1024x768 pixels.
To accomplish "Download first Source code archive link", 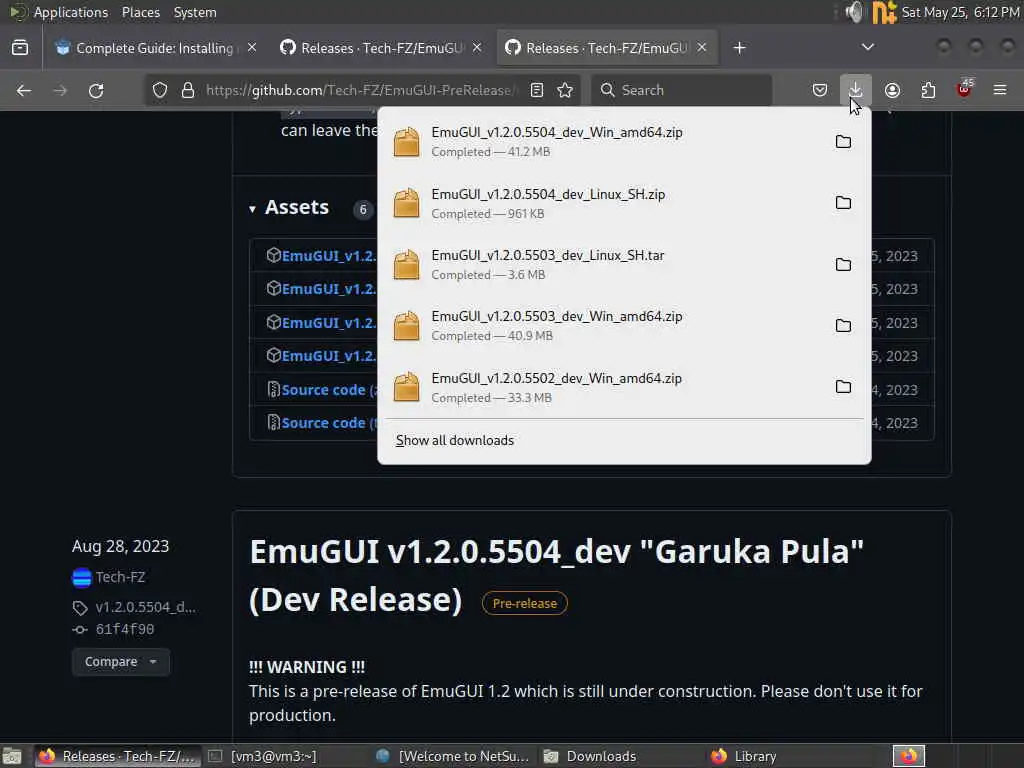I will tap(328, 390).
